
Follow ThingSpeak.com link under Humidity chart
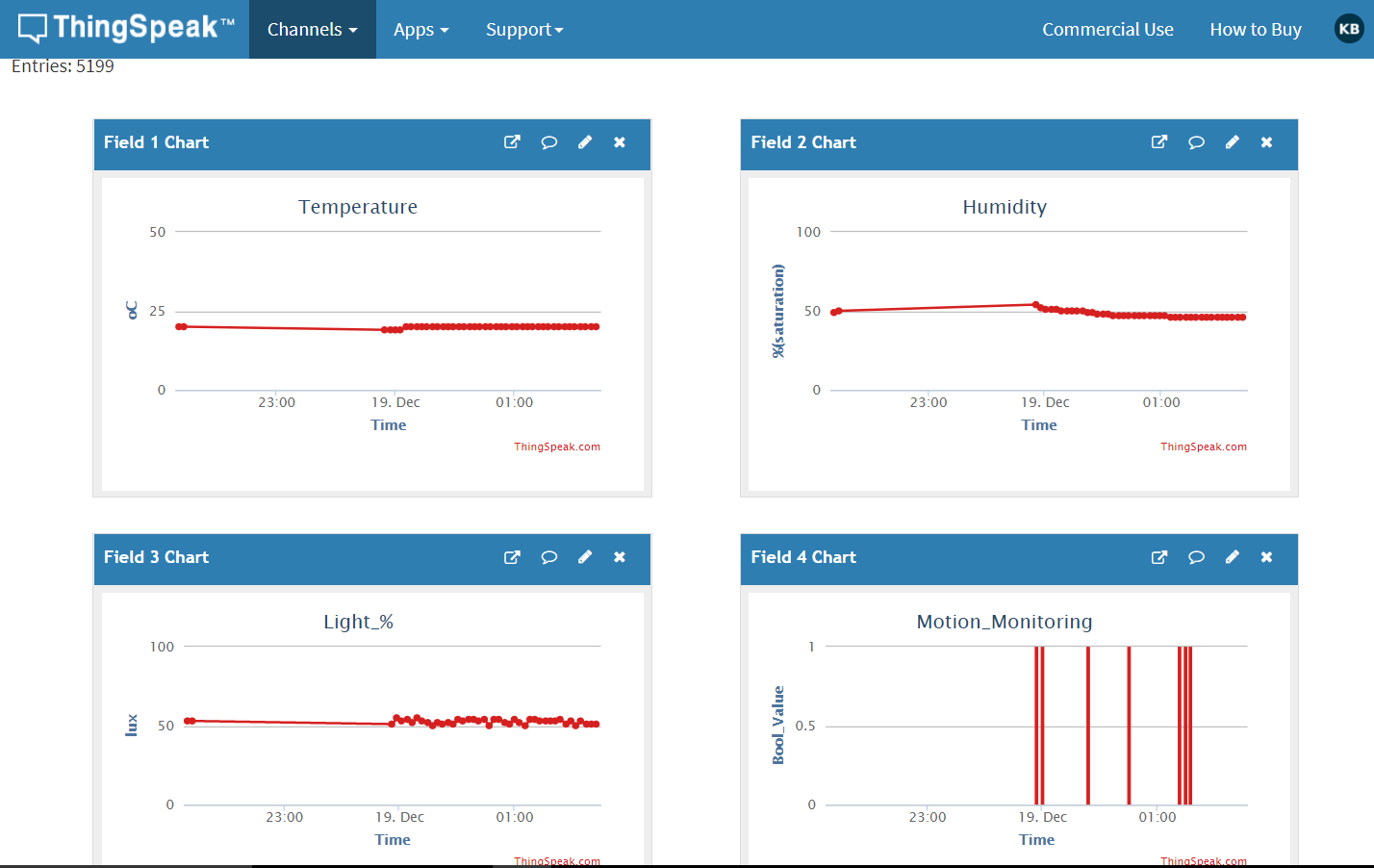(x=1204, y=447)
